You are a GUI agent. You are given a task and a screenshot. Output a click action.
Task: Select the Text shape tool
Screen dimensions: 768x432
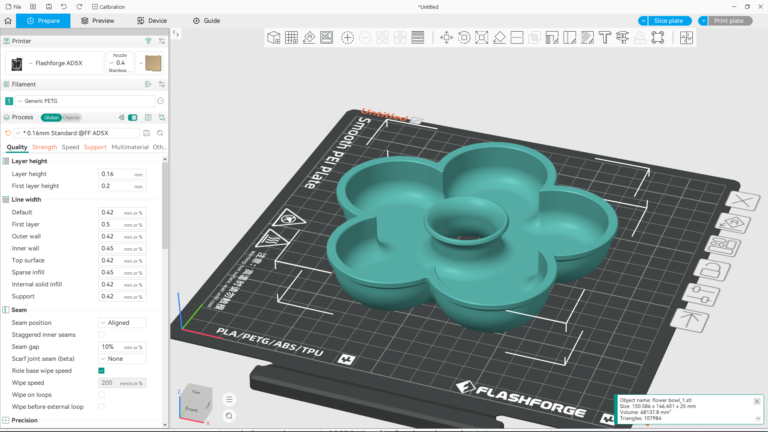605,37
